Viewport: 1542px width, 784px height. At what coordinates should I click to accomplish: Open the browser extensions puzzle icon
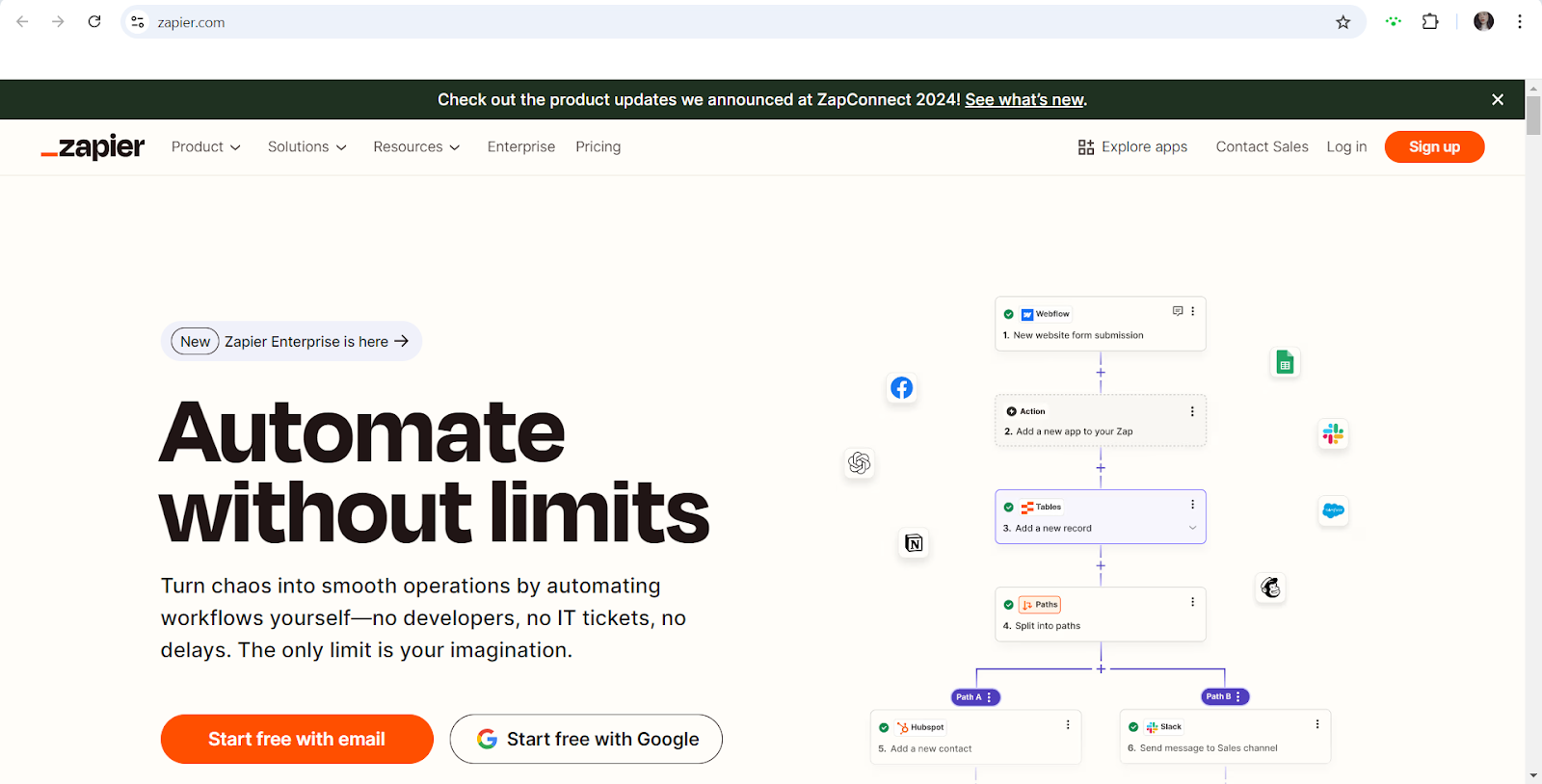pos(1430,22)
